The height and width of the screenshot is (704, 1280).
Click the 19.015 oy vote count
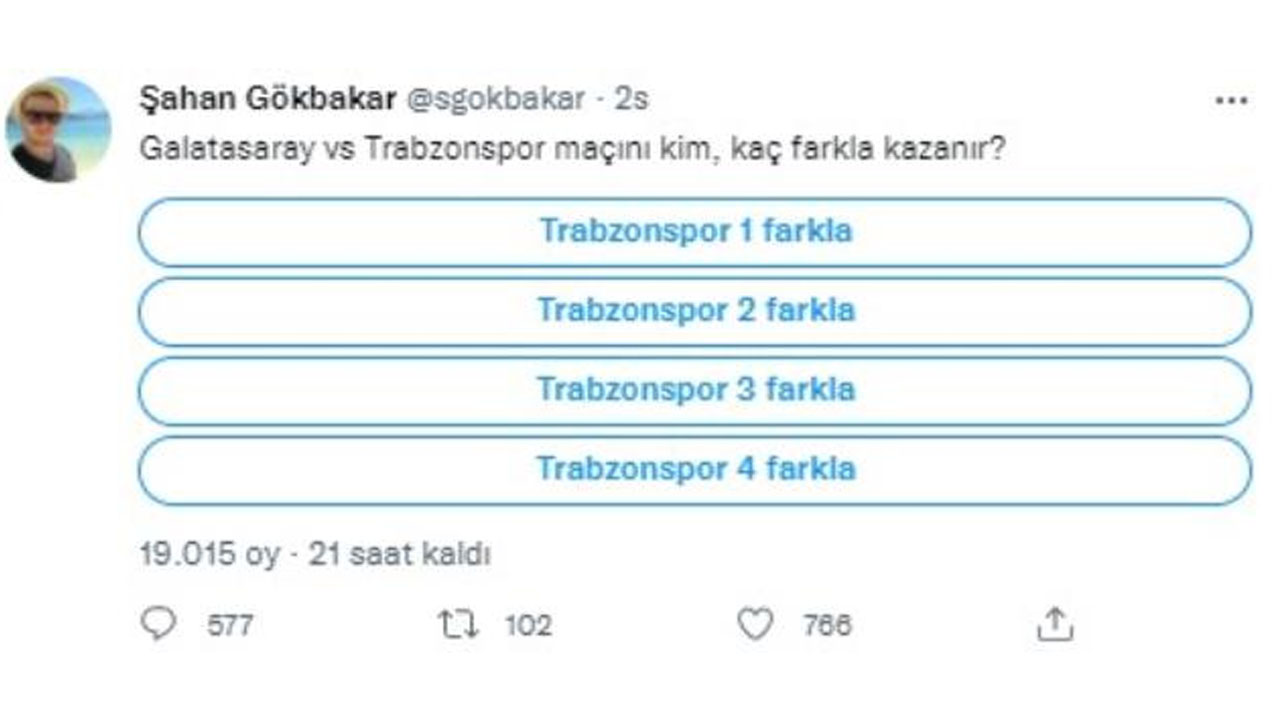tap(211, 555)
